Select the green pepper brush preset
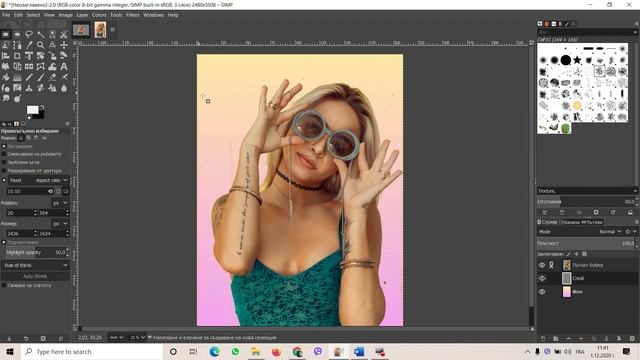 565,129
